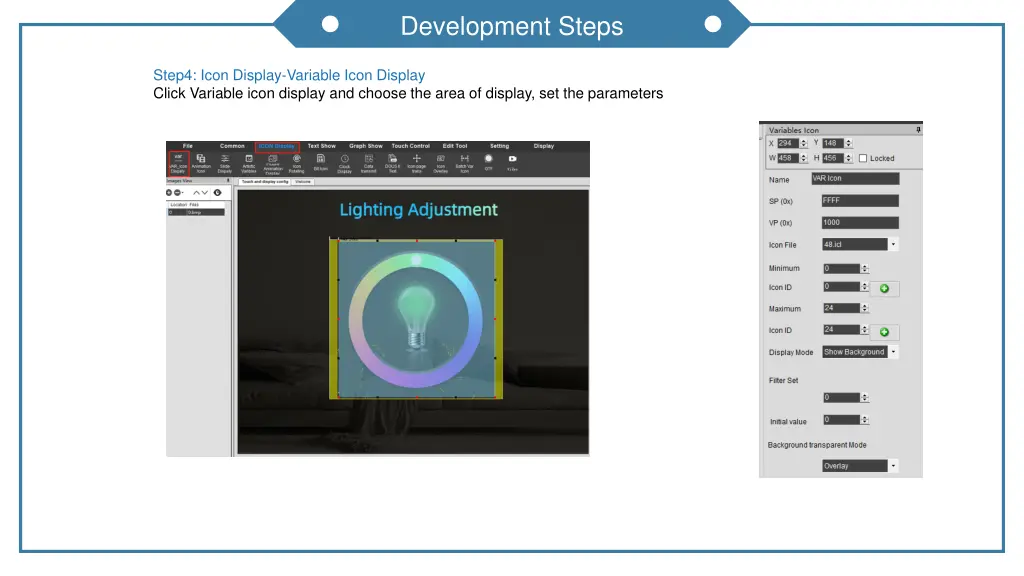Open the Icon File dropdown showing 48.icl
This screenshot has height=576, width=1024.
pos(892,245)
